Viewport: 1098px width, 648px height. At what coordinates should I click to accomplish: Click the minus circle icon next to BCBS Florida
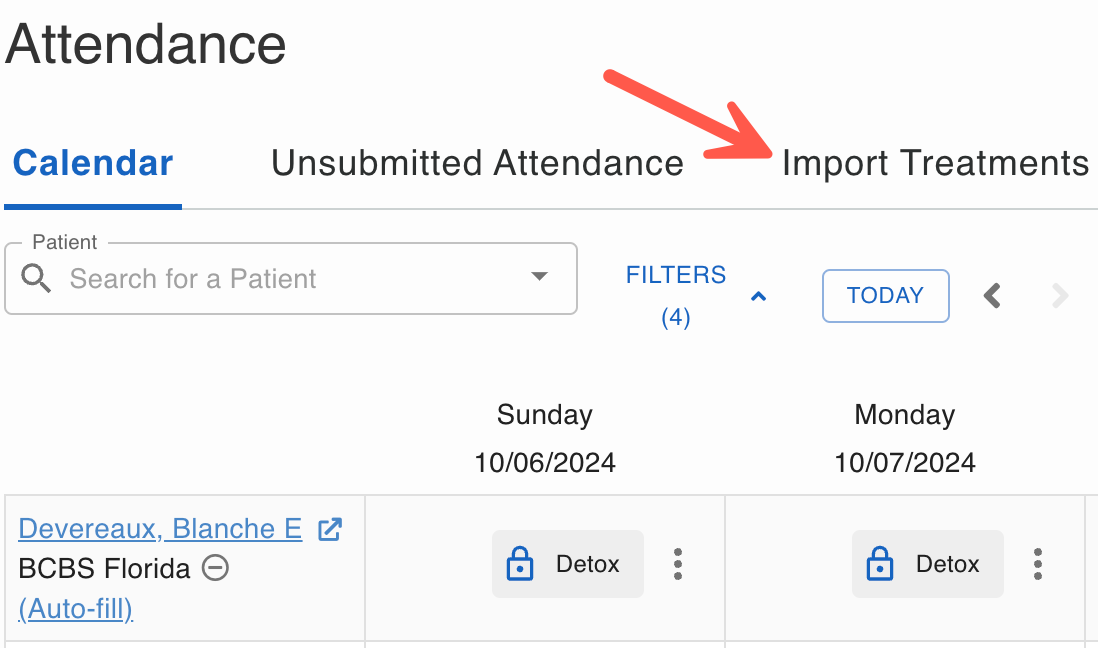216,567
